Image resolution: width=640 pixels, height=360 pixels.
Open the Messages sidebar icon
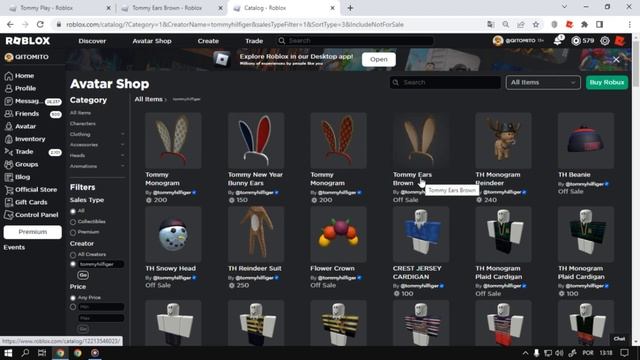pyautogui.click(x=9, y=101)
